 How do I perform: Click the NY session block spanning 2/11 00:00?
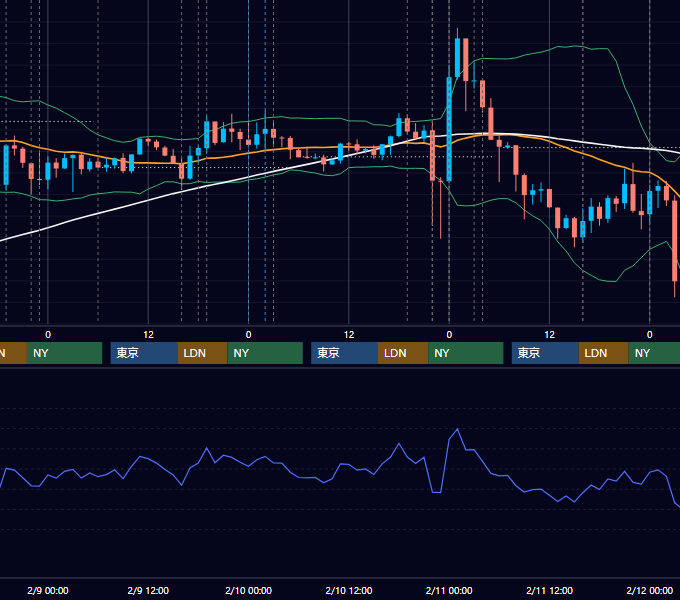click(x=466, y=353)
